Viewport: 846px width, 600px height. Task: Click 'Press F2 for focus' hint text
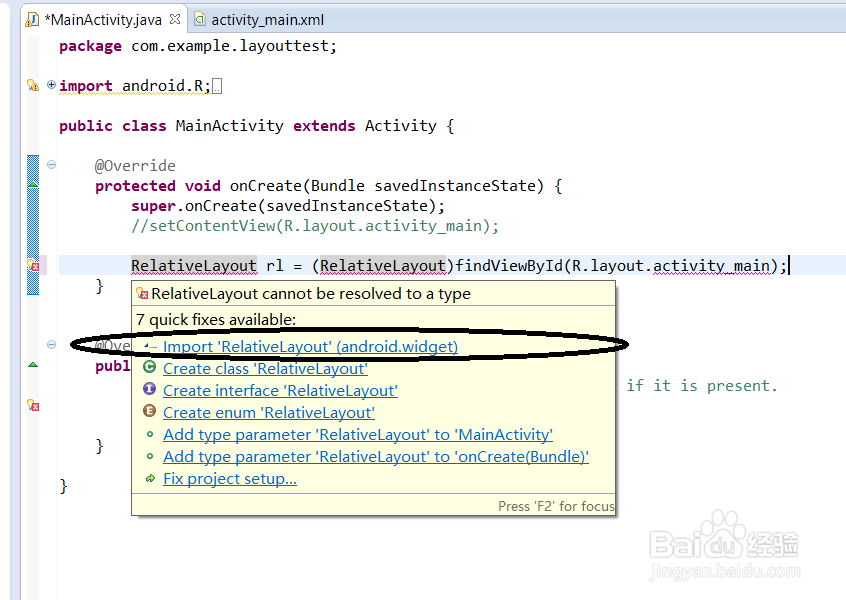click(x=556, y=506)
